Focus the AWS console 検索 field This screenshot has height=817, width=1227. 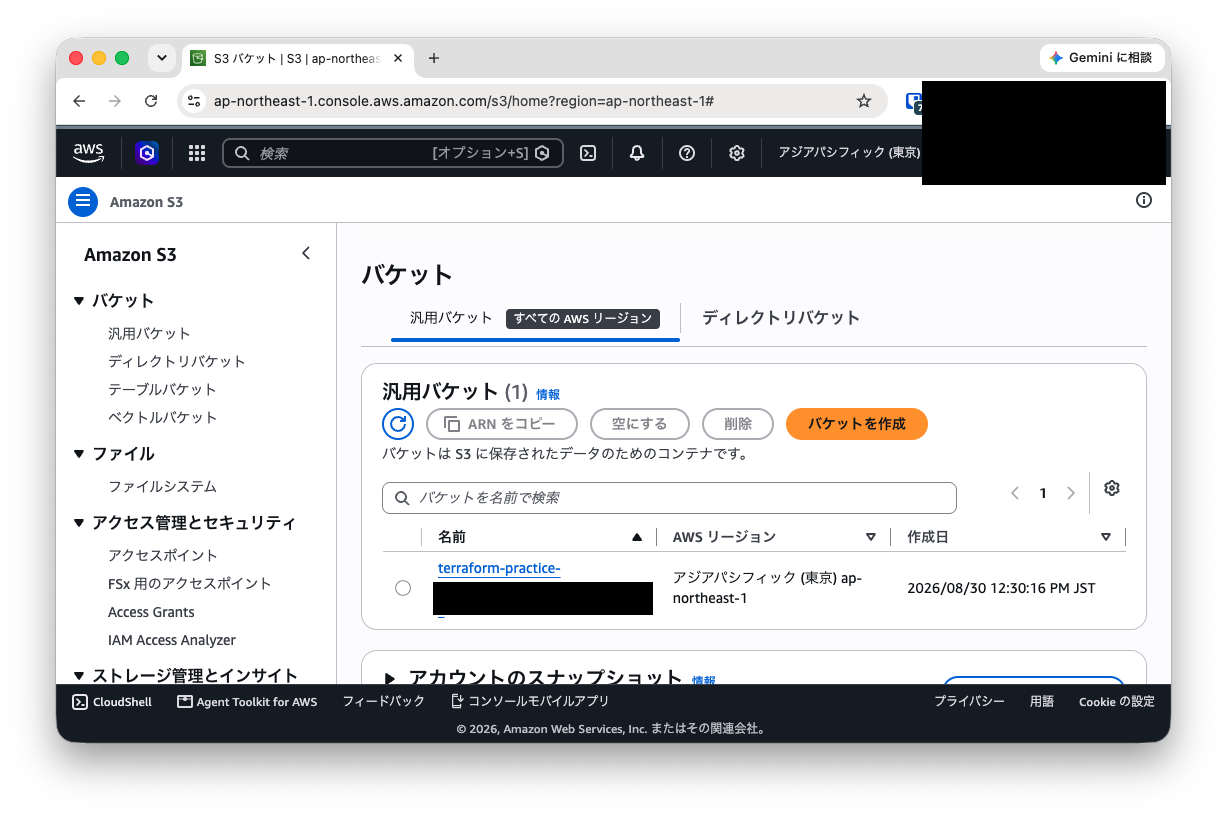(x=393, y=153)
